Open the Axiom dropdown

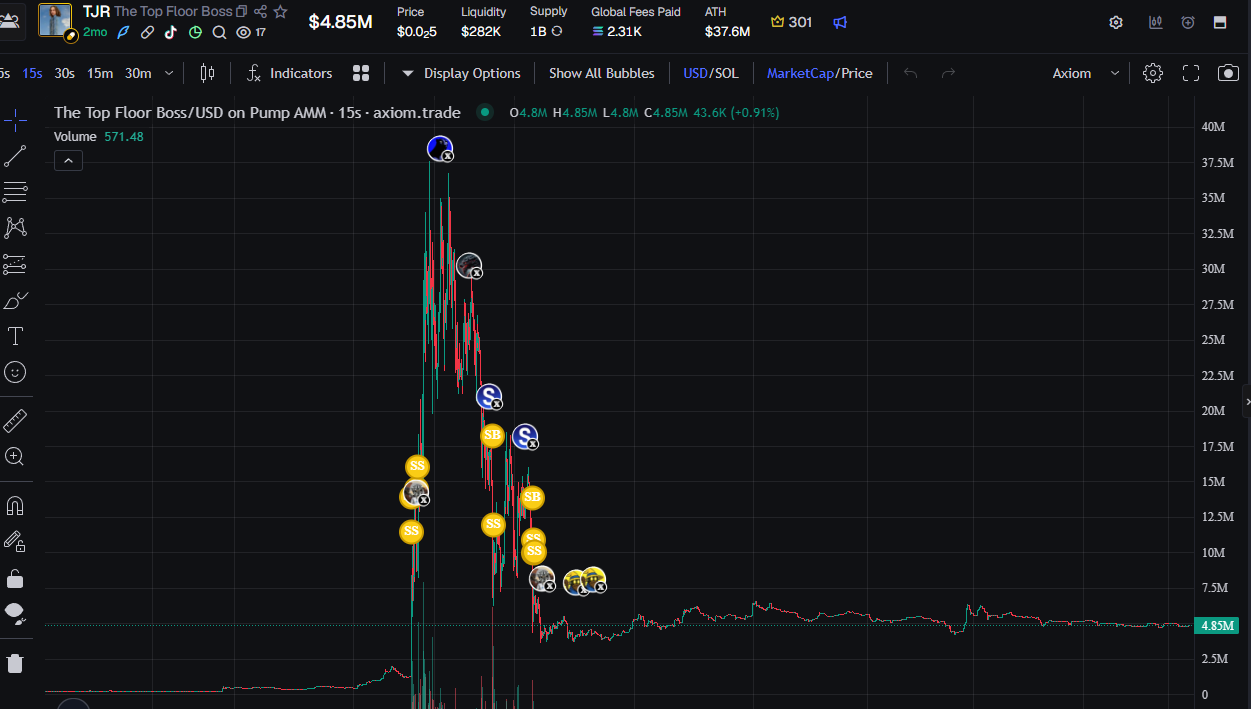click(1084, 73)
